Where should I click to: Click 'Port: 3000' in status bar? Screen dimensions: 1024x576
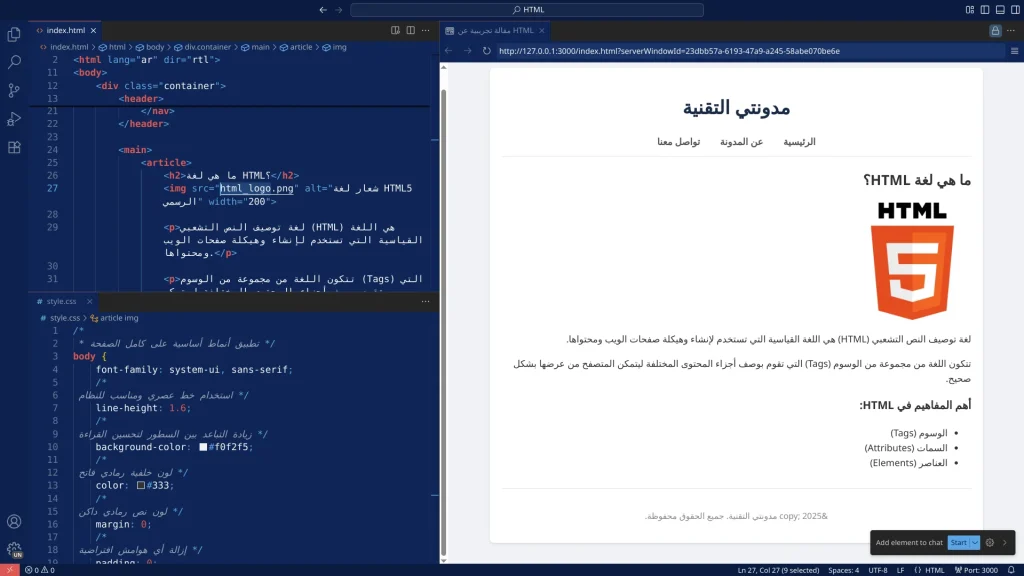coord(976,570)
